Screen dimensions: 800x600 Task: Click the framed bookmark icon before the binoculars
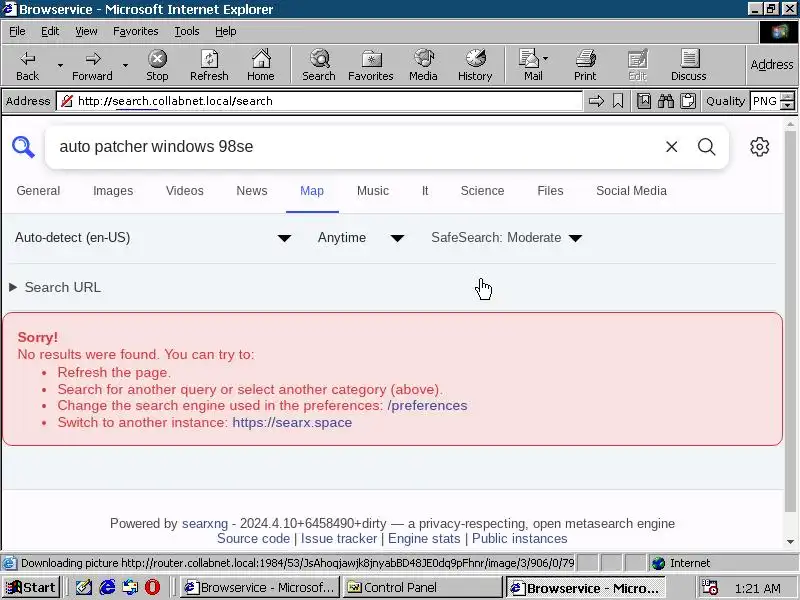pos(644,101)
